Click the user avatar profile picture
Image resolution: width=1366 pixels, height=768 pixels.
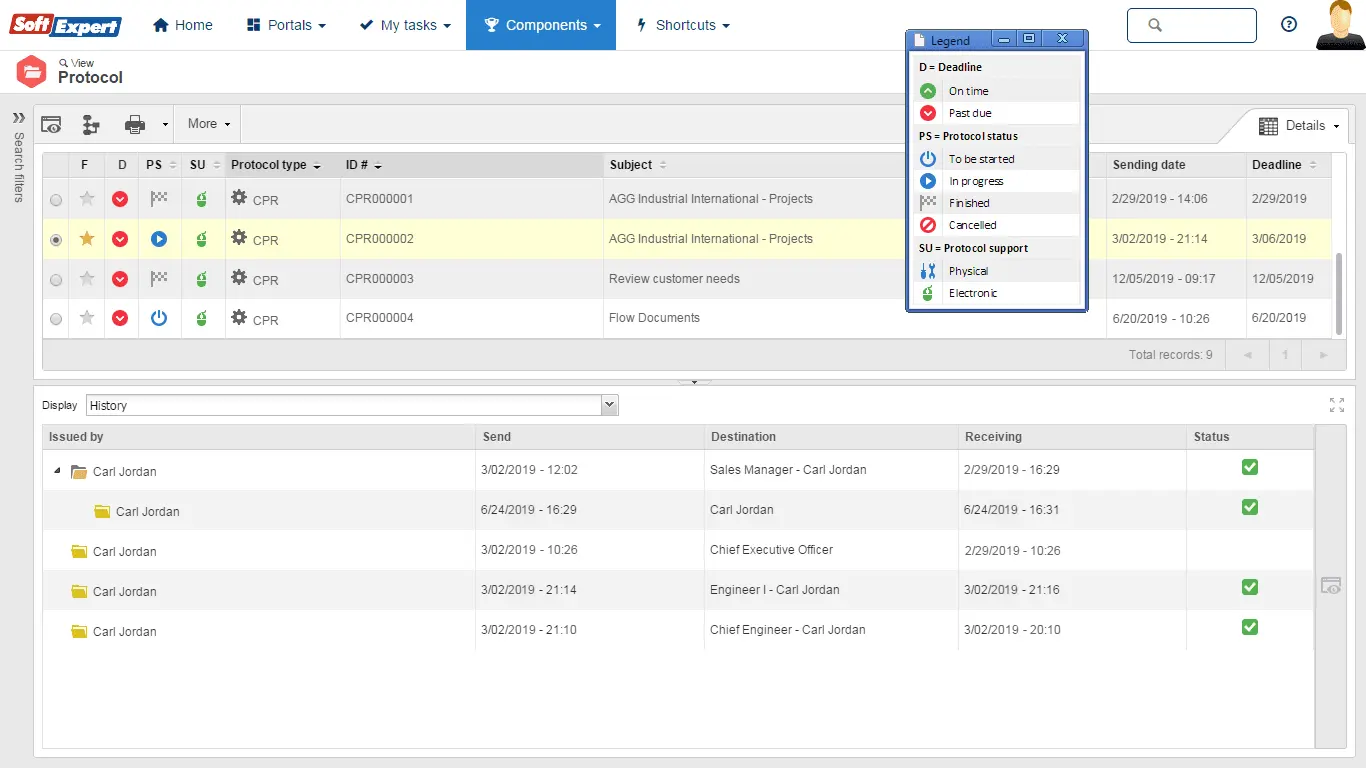point(1340,25)
